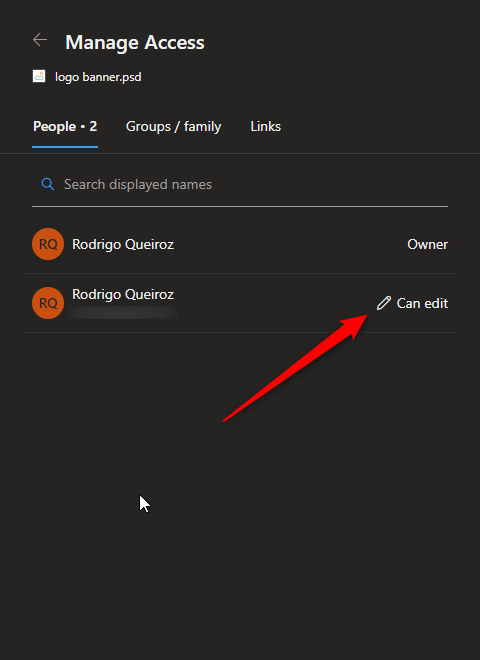This screenshot has height=660, width=480.
Task: Click the number 2 in People tab
Action: (93, 126)
